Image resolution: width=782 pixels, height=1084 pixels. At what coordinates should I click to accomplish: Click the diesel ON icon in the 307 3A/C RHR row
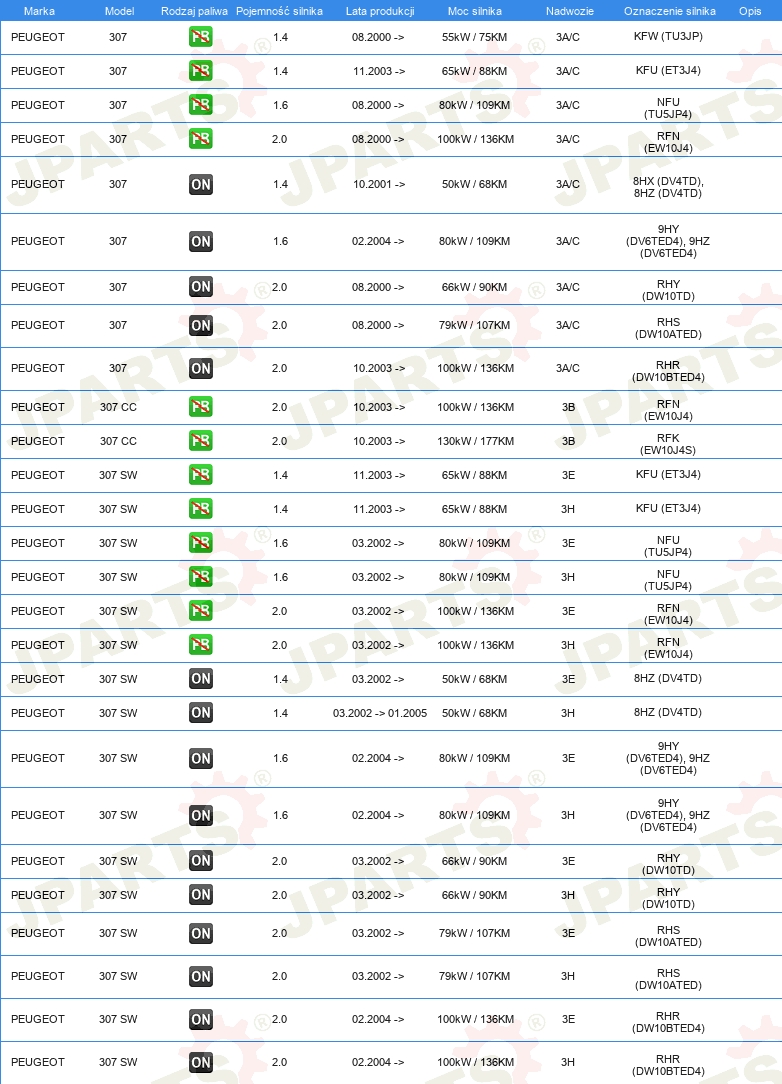(201, 368)
